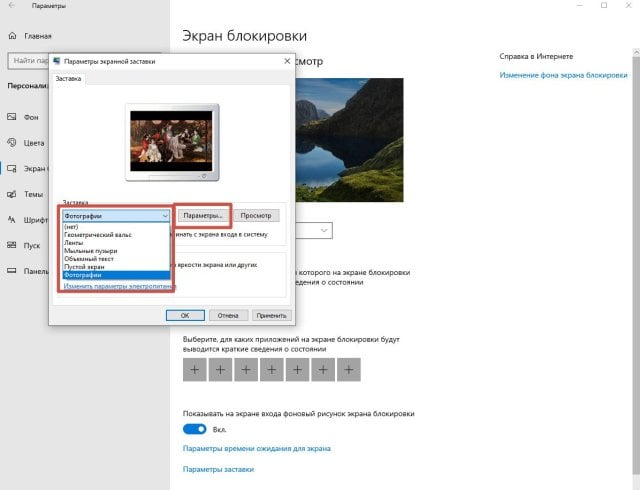Expand the Фотографии screensaver combo box
The height and width of the screenshot is (490, 640).
point(115,215)
